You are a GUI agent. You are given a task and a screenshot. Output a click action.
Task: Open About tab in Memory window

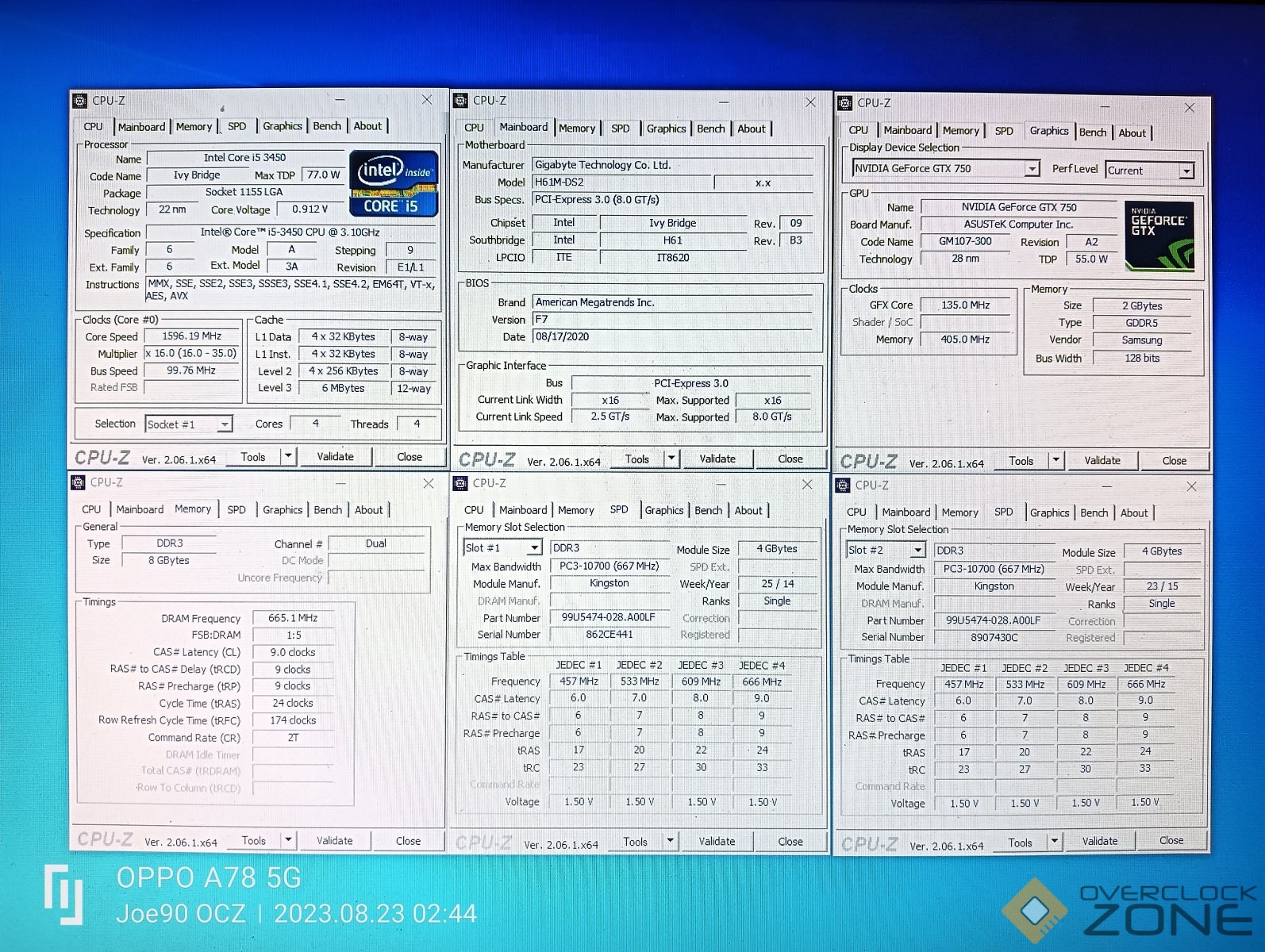(x=368, y=510)
